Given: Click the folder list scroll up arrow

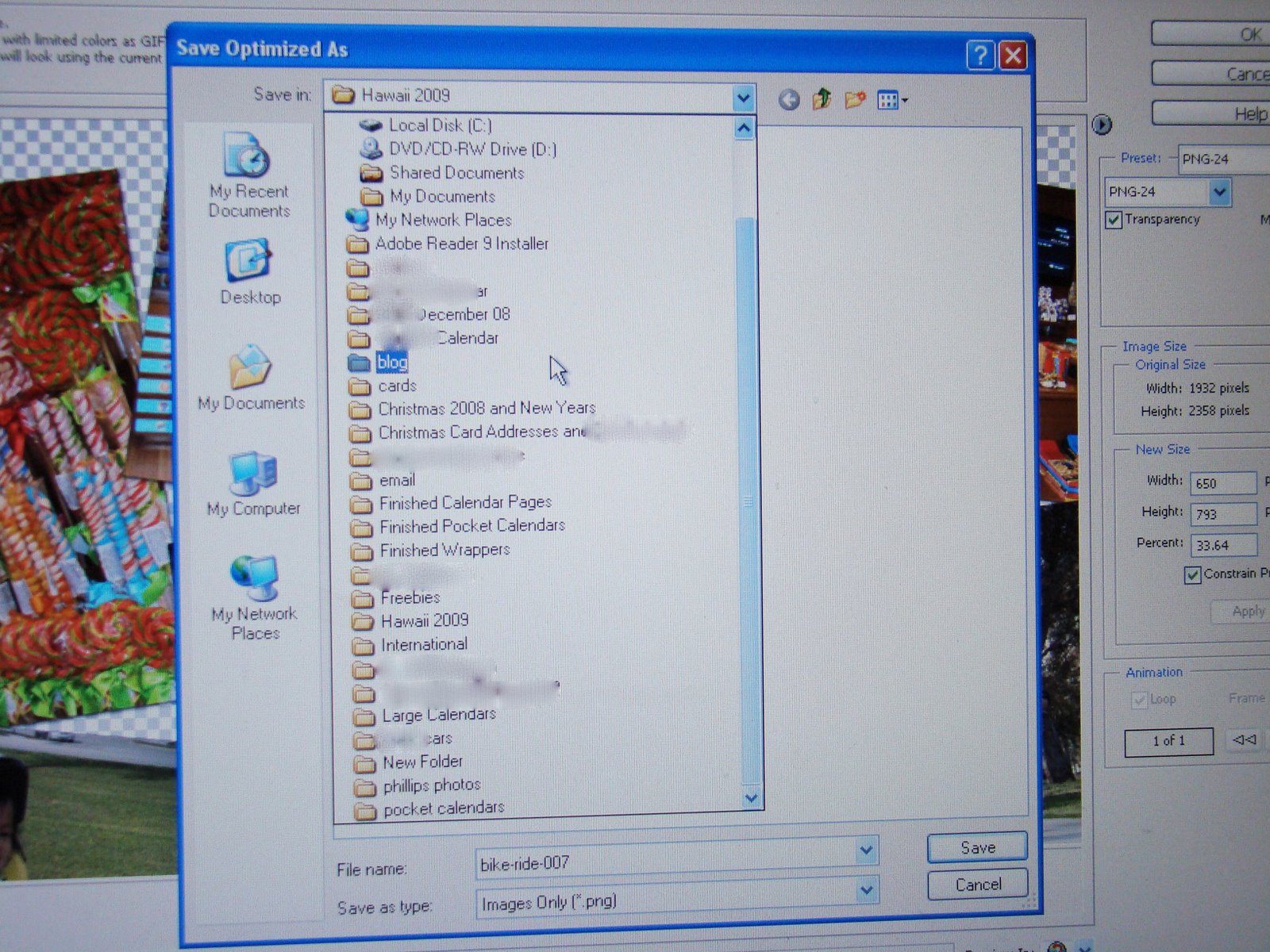Looking at the screenshot, I should point(744,127).
